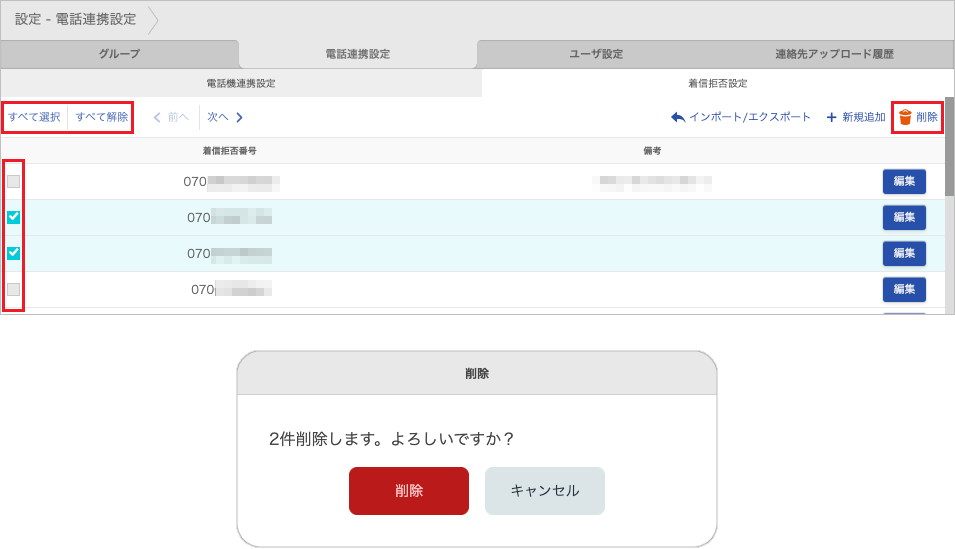Viewport: 955px width, 549px height.
Task: Uncheck the third row's checked checkbox
Action: point(13,253)
